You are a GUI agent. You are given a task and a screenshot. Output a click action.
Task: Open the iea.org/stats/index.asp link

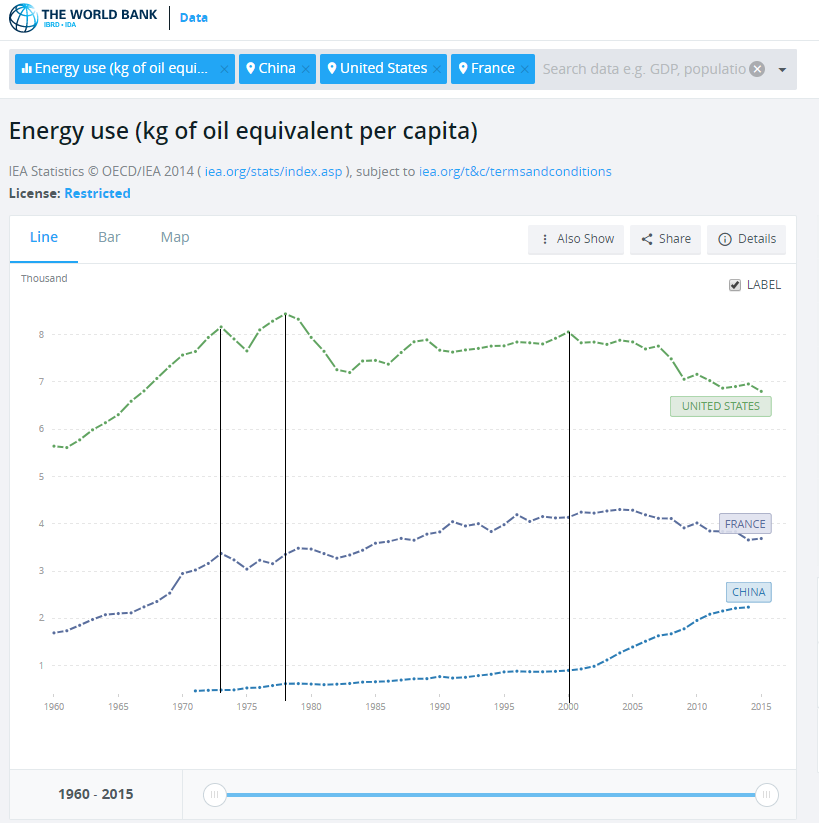(x=275, y=171)
